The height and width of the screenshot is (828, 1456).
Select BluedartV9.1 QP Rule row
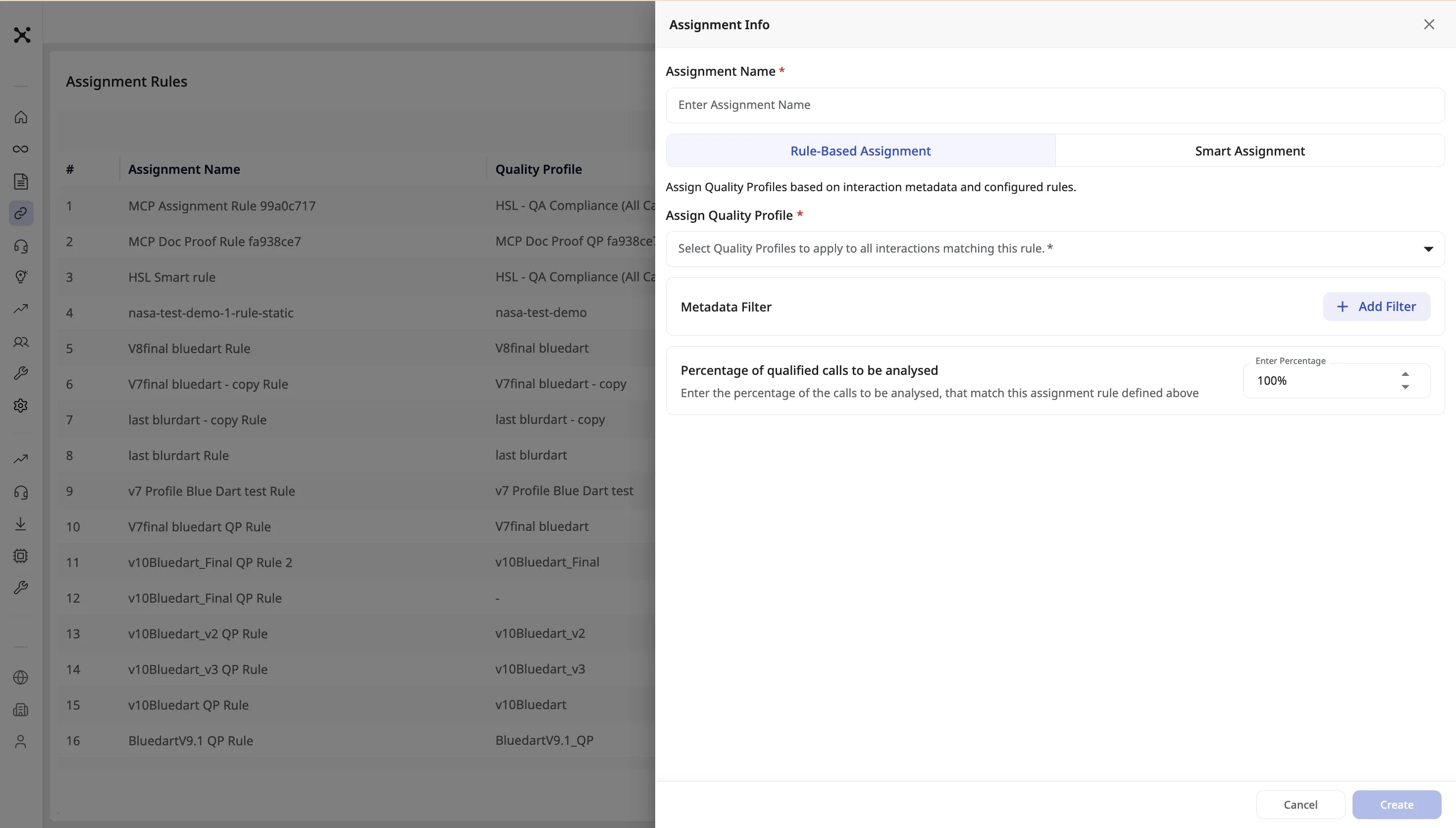point(356,740)
